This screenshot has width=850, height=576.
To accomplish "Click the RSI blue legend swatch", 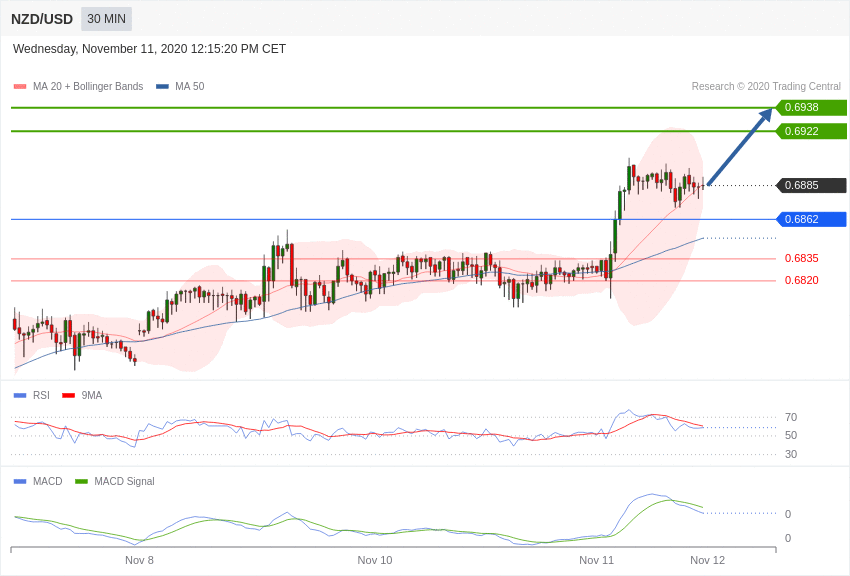I will [x=20, y=396].
